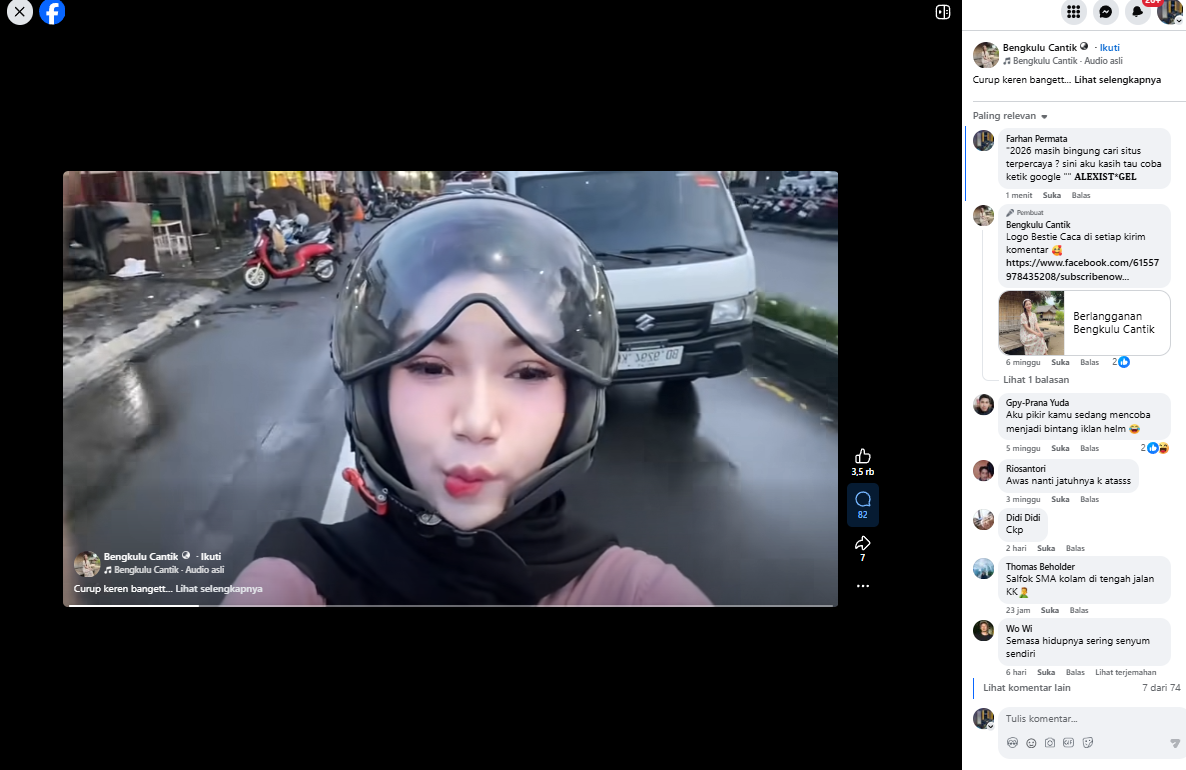The height and width of the screenshot is (770, 1186).
Task: Like Wo Wi's comment with Suka
Action: 1046,672
